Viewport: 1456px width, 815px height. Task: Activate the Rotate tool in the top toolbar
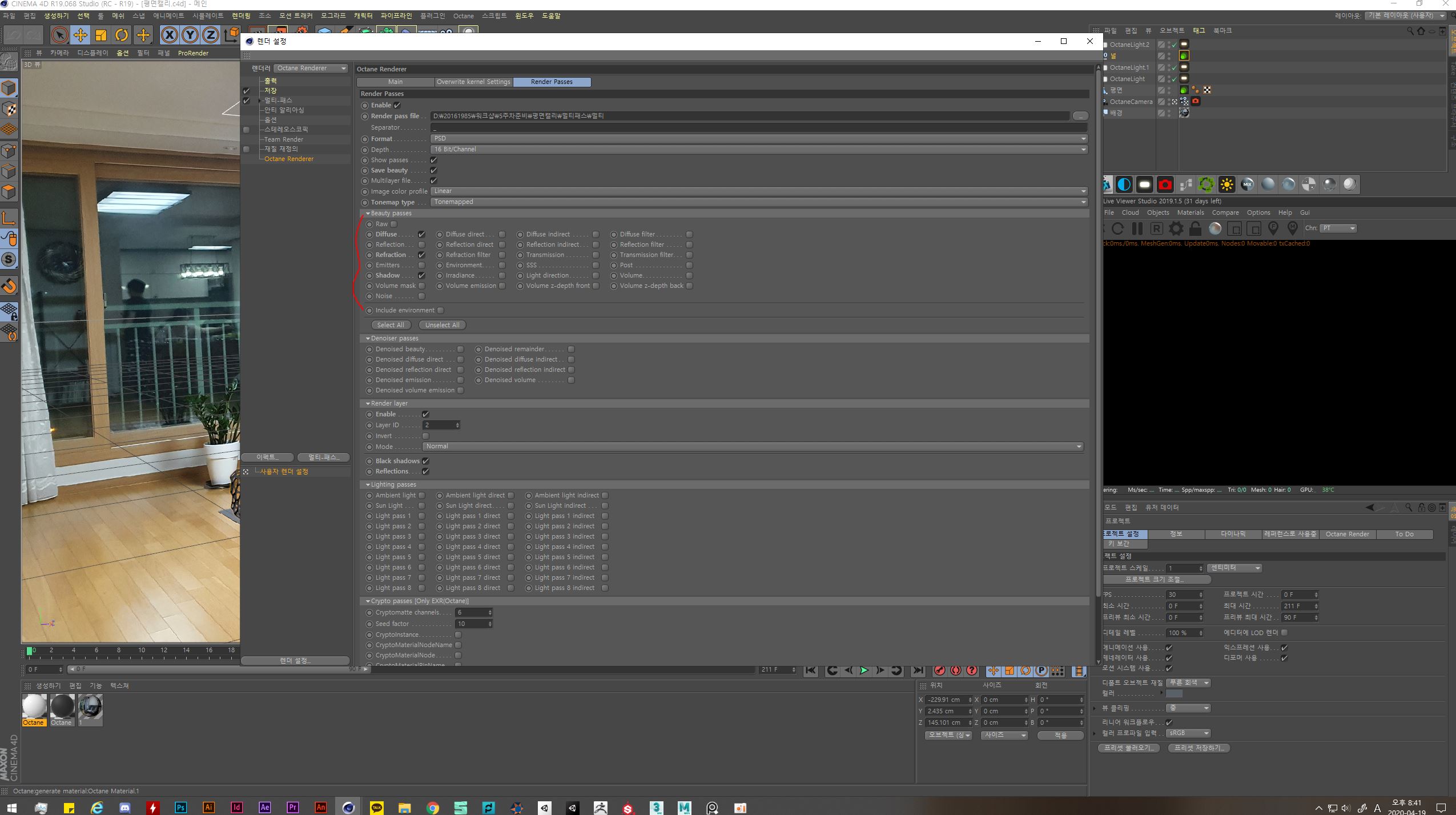point(122,35)
